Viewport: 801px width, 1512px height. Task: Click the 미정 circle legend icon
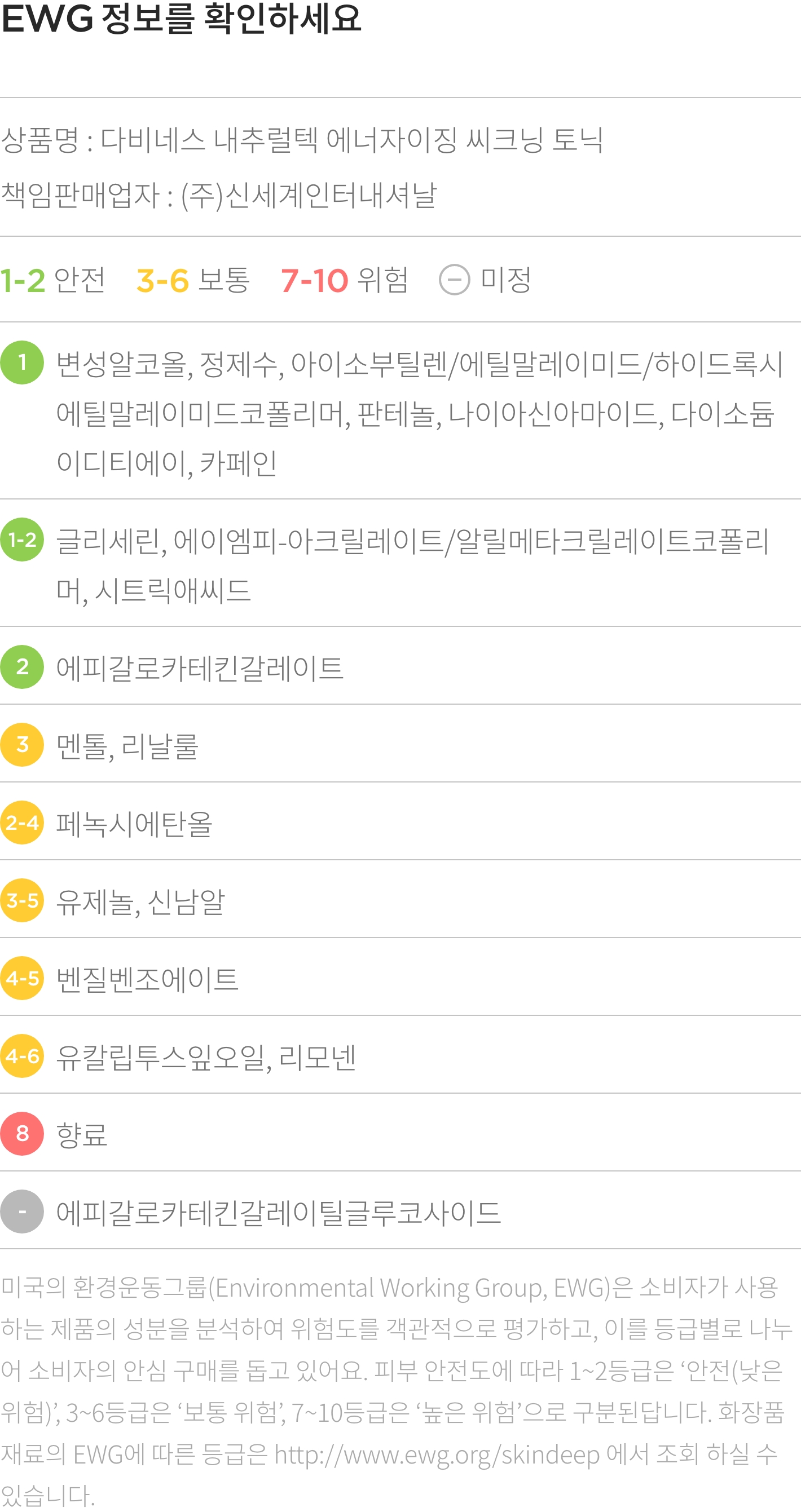click(x=455, y=280)
